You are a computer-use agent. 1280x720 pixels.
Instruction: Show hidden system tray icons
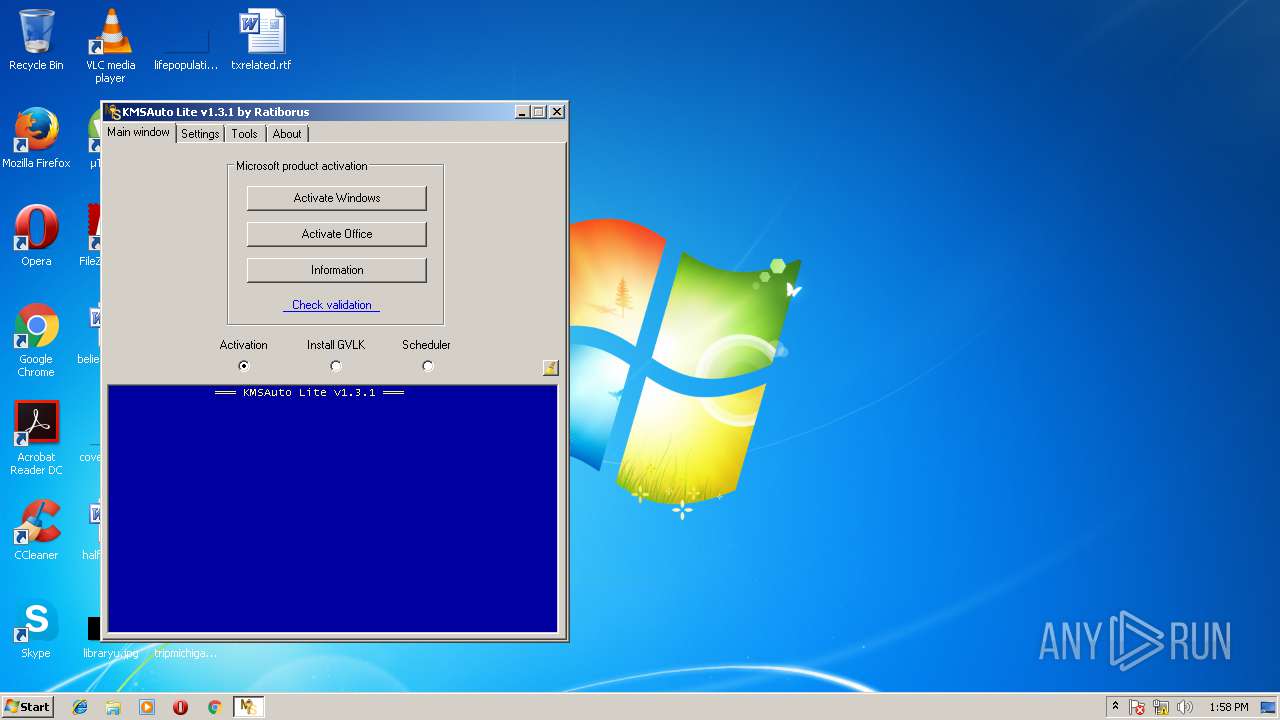point(1116,707)
